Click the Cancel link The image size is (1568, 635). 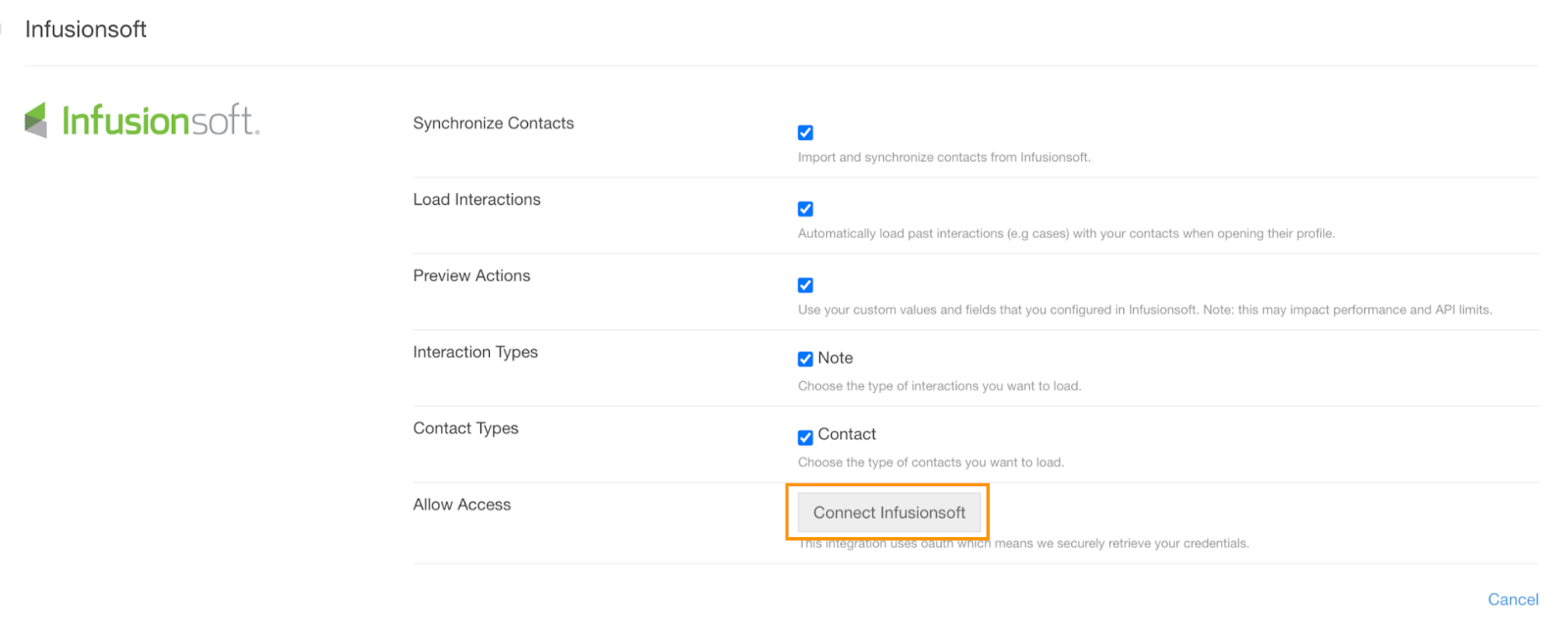point(1512,599)
